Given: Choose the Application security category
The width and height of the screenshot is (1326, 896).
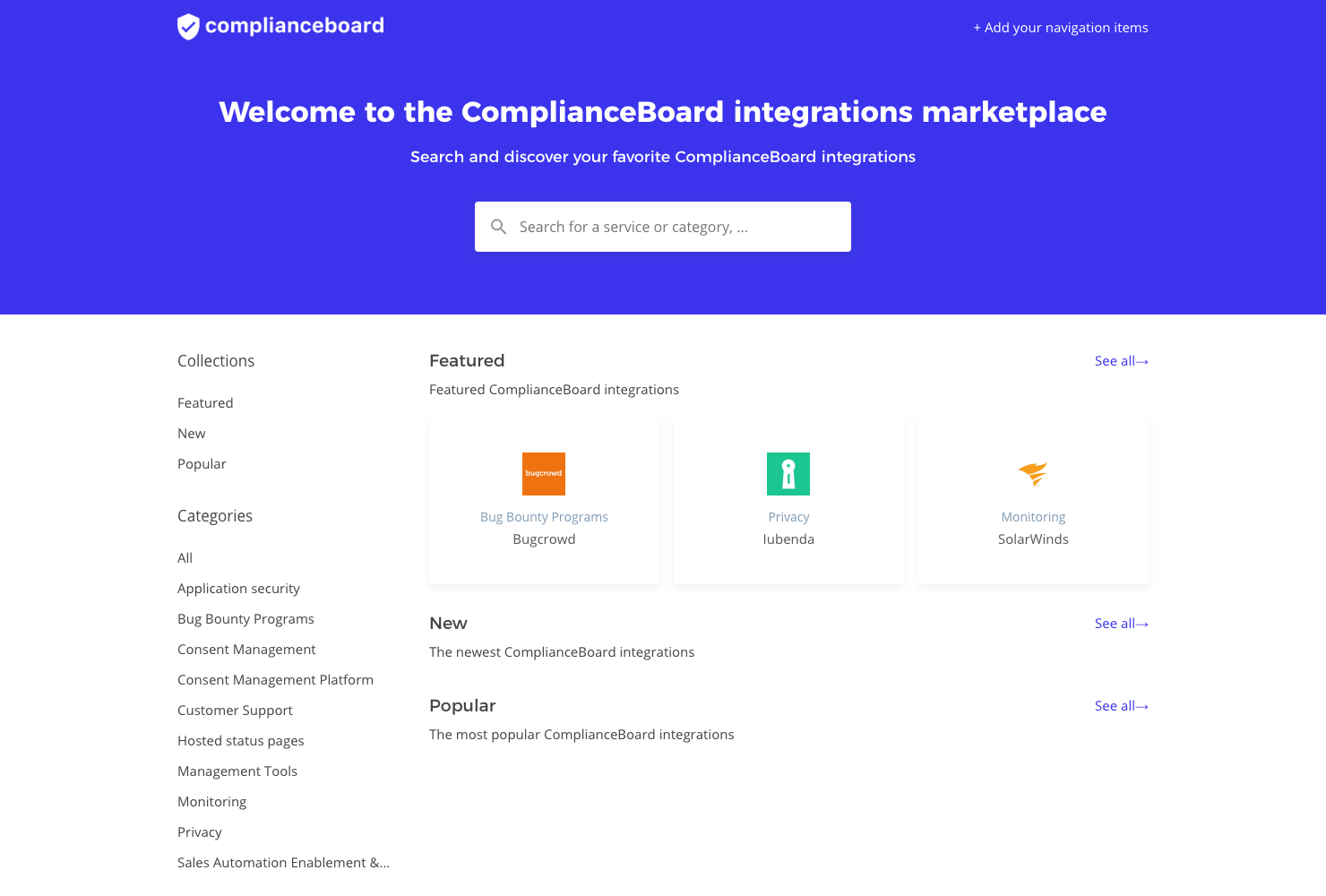Looking at the screenshot, I should pyautogui.click(x=238, y=589).
